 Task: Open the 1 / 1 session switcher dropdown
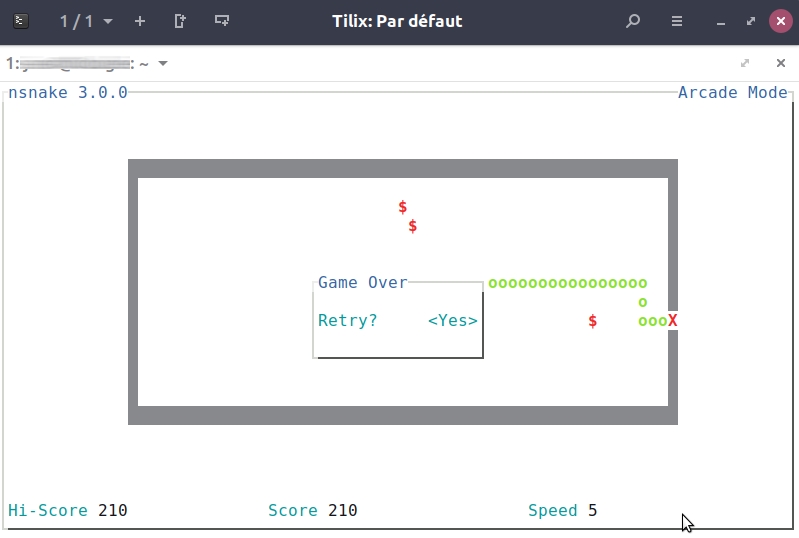(85, 21)
